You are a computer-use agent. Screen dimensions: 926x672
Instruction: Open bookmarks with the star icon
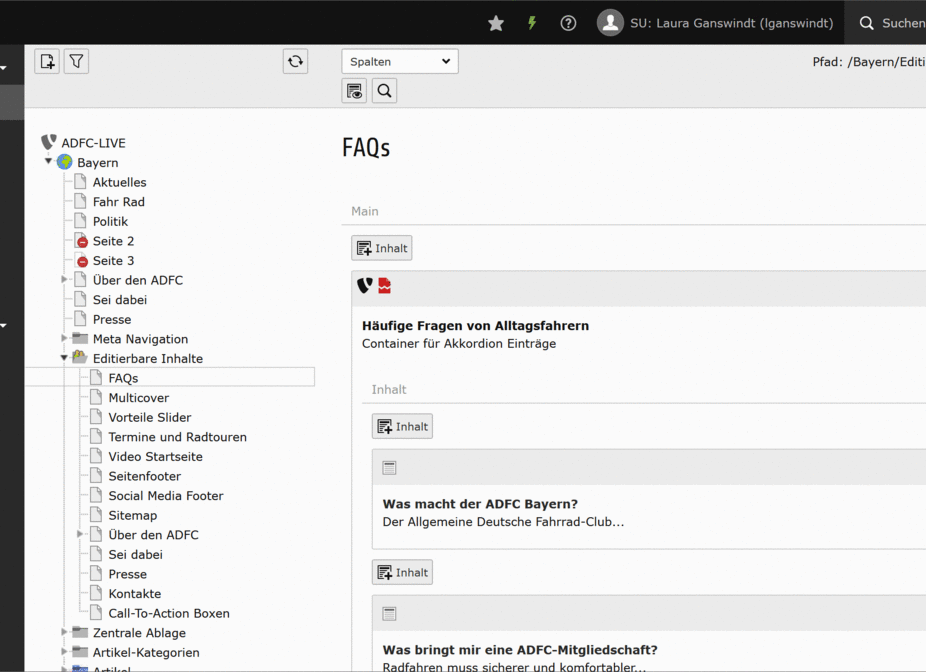[x=496, y=22]
